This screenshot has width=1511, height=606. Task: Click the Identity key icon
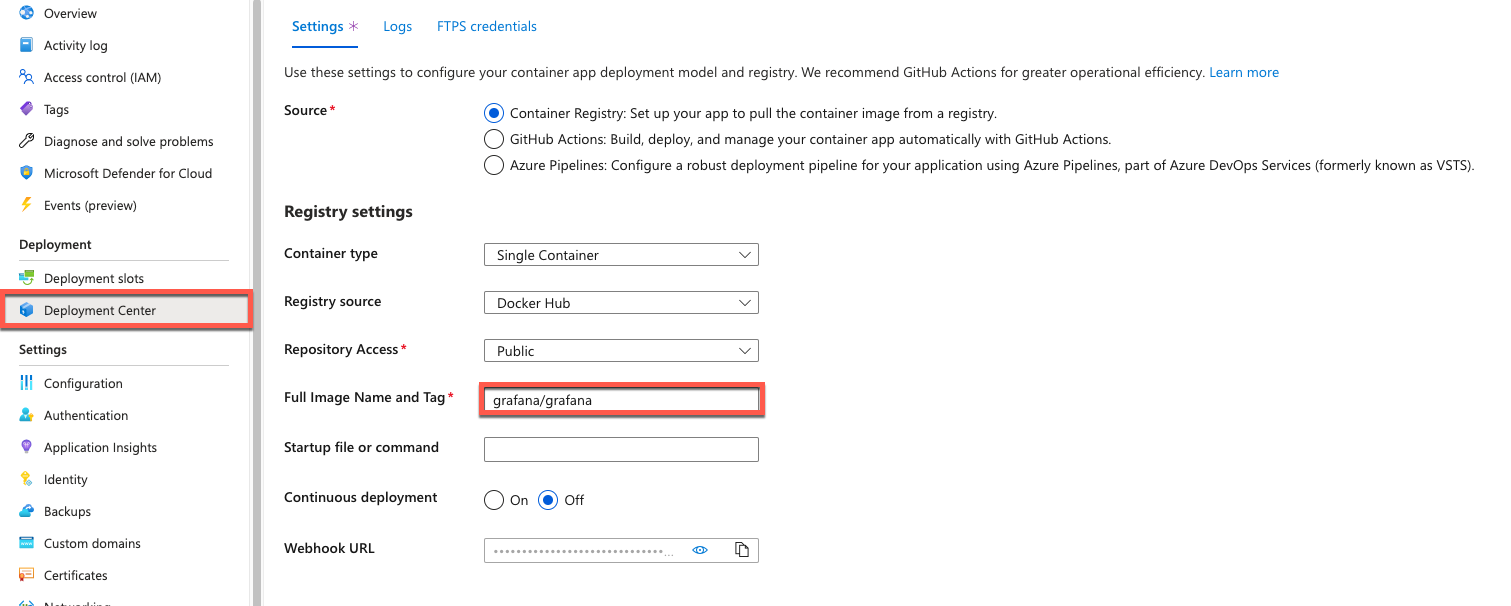click(x=27, y=479)
